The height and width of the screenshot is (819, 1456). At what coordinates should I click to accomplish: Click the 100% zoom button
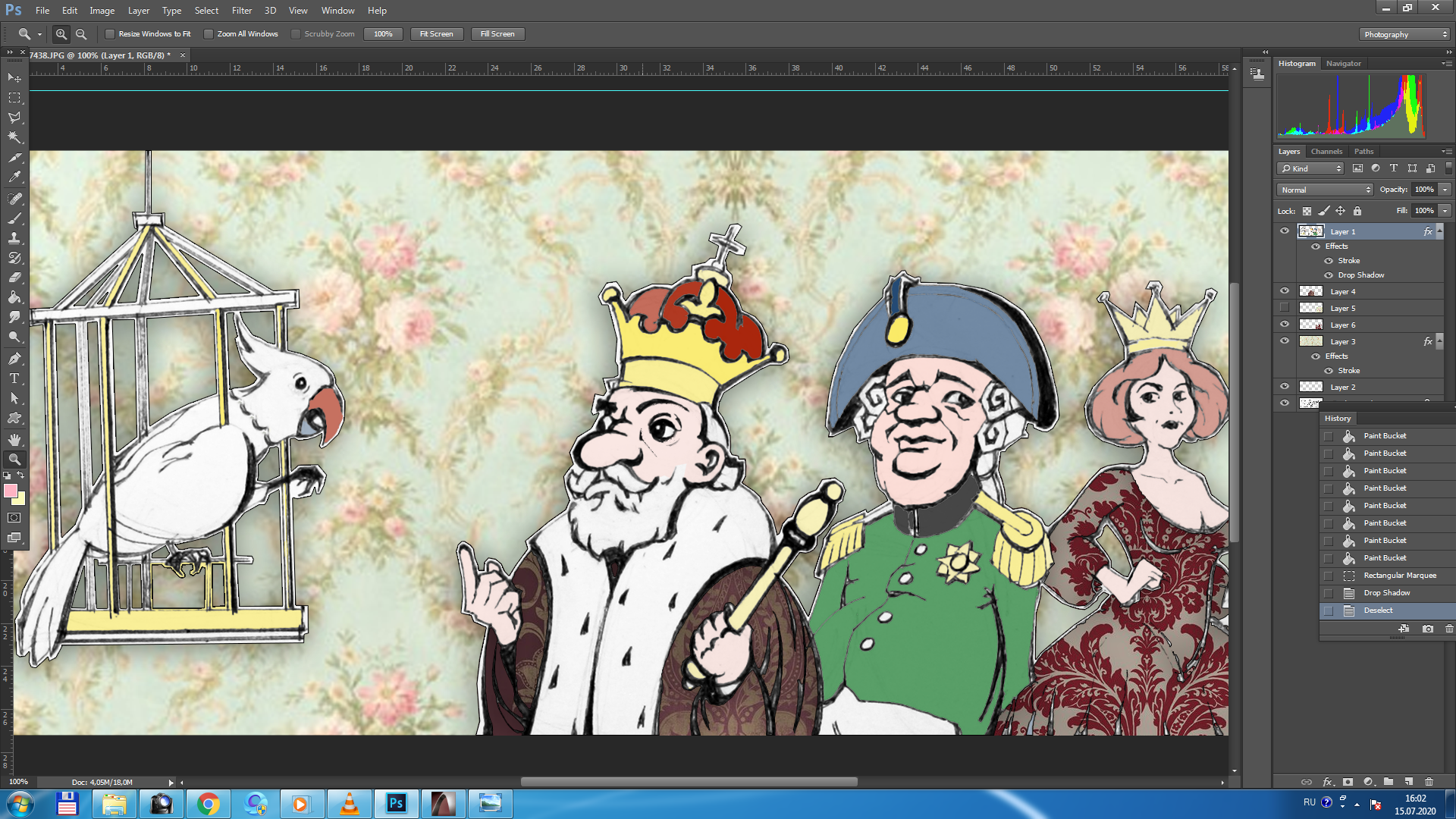383,34
